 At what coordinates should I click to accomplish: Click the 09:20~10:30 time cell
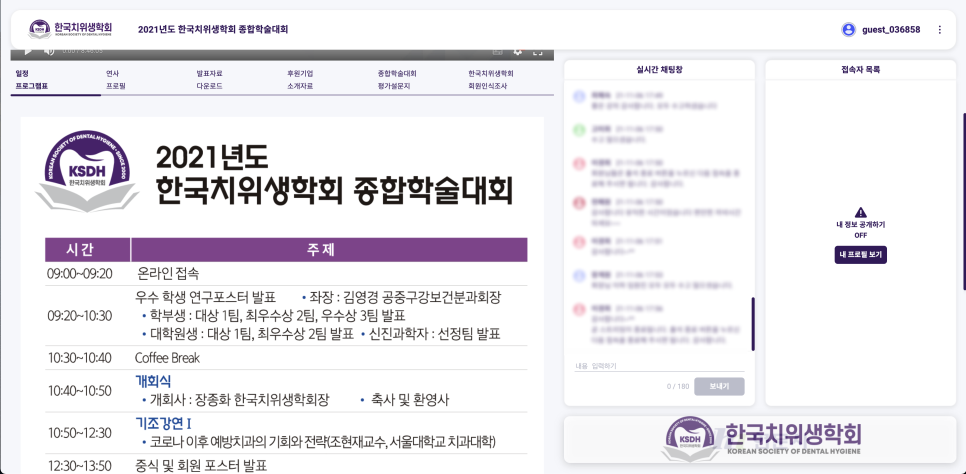coord(79,316)
